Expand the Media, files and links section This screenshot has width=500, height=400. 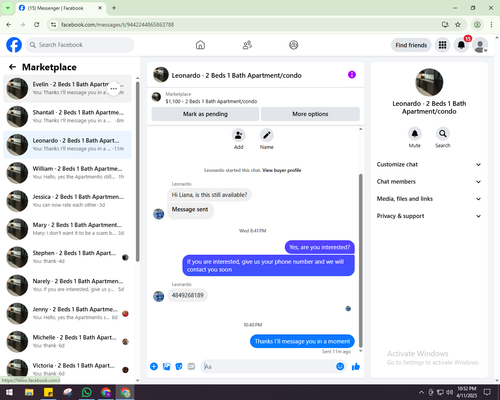(x=429, y=199)
